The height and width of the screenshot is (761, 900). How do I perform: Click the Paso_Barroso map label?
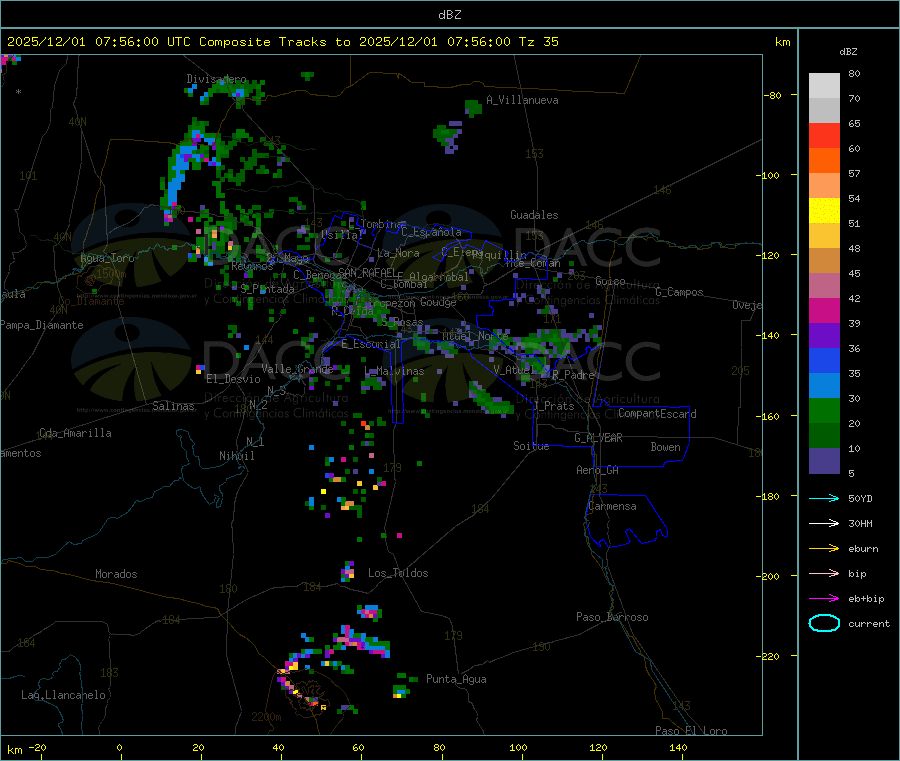pos(612,617)
